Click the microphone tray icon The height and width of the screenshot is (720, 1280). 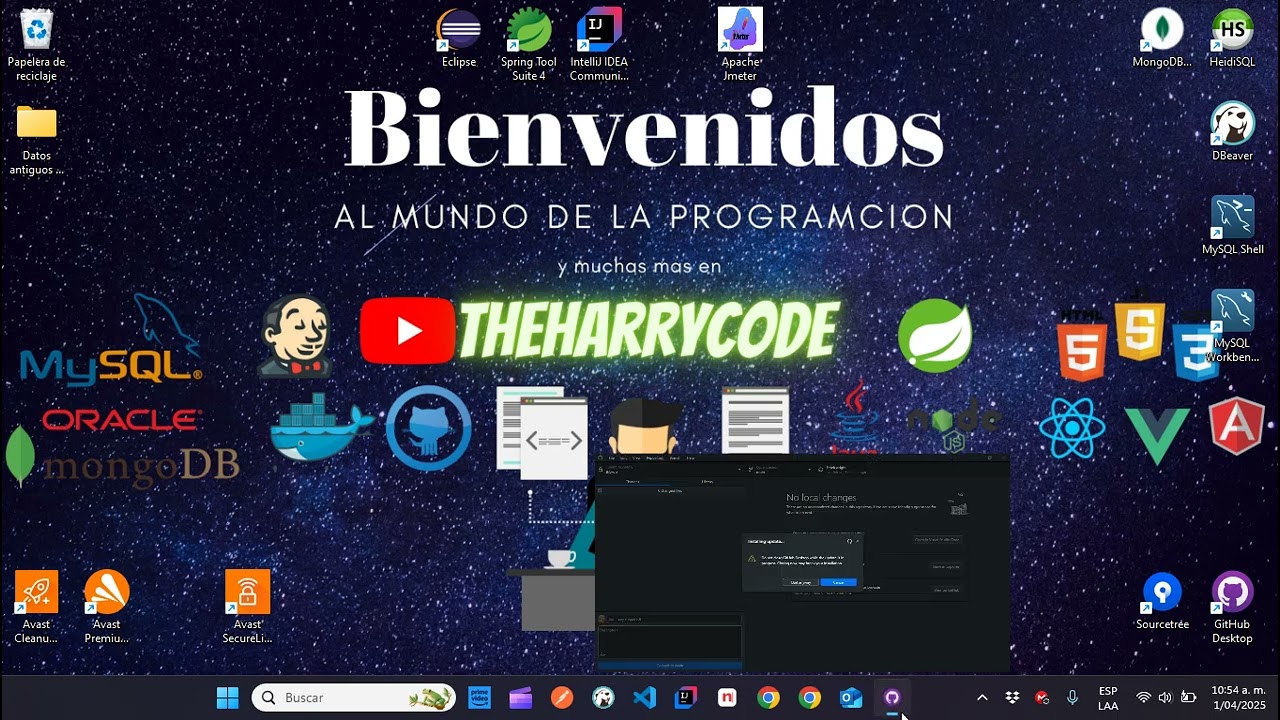pos(1072,697)
